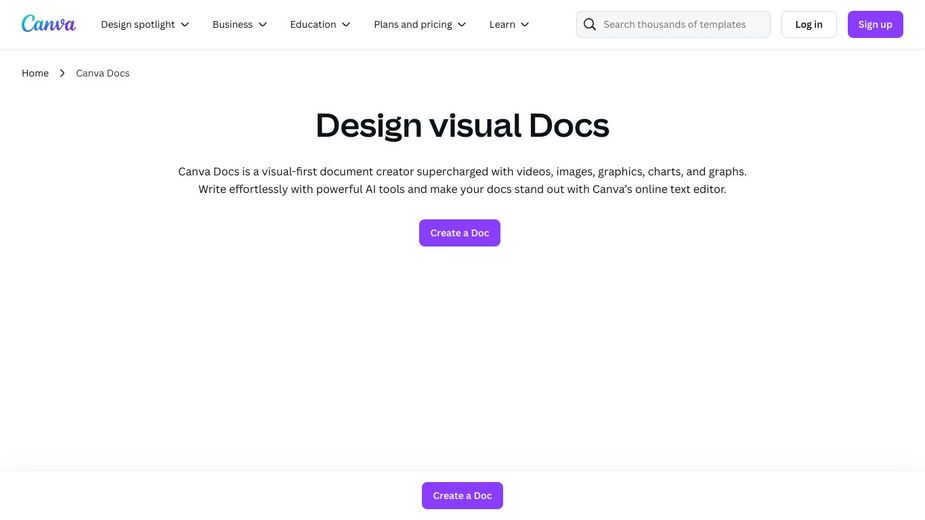
Task: Focus the Search thousands of templates field
Action: click(680, 24)
